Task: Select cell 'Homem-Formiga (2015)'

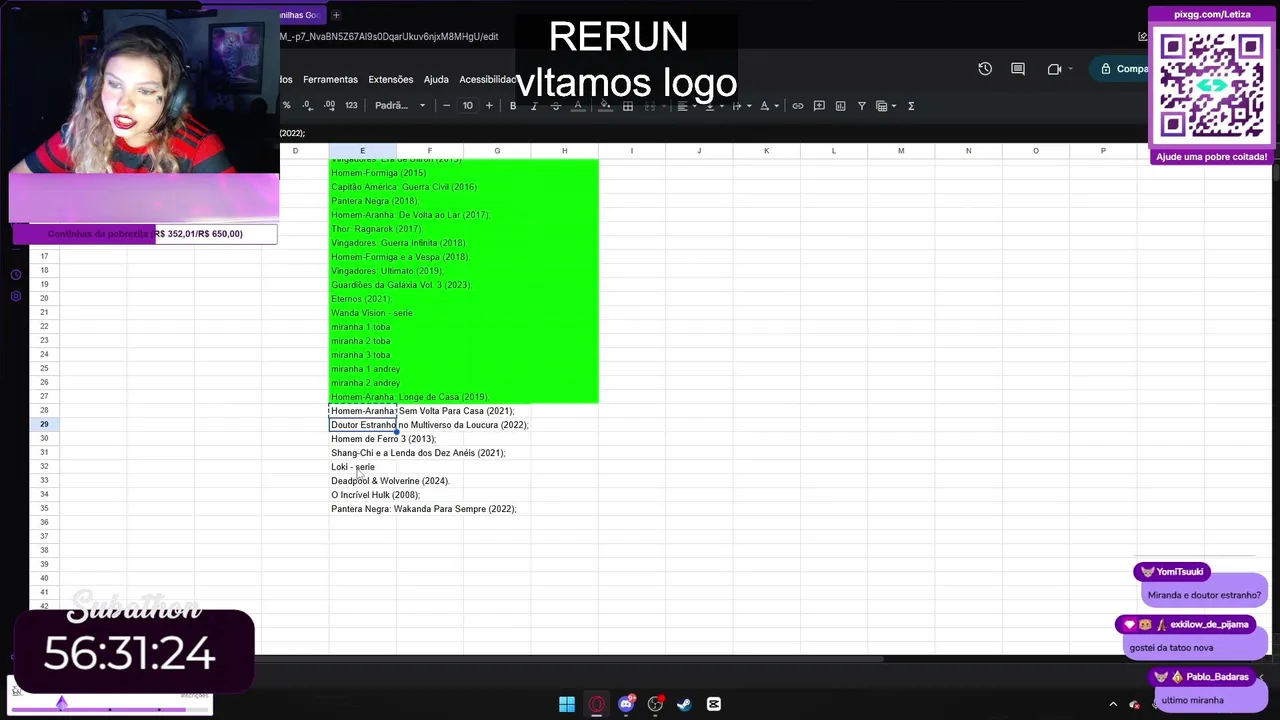Action: click(x=378, y=173)
